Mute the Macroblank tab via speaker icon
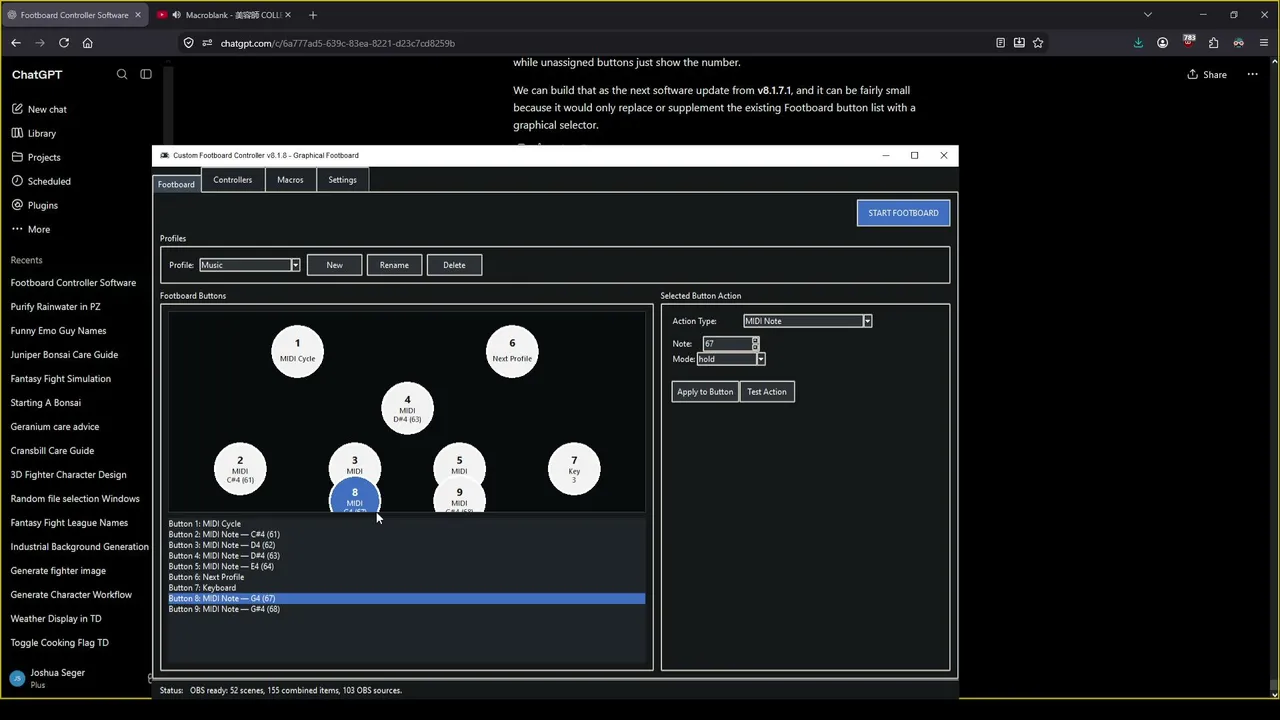The height and width of the screenshot is (720, 1280). (176, 15)
